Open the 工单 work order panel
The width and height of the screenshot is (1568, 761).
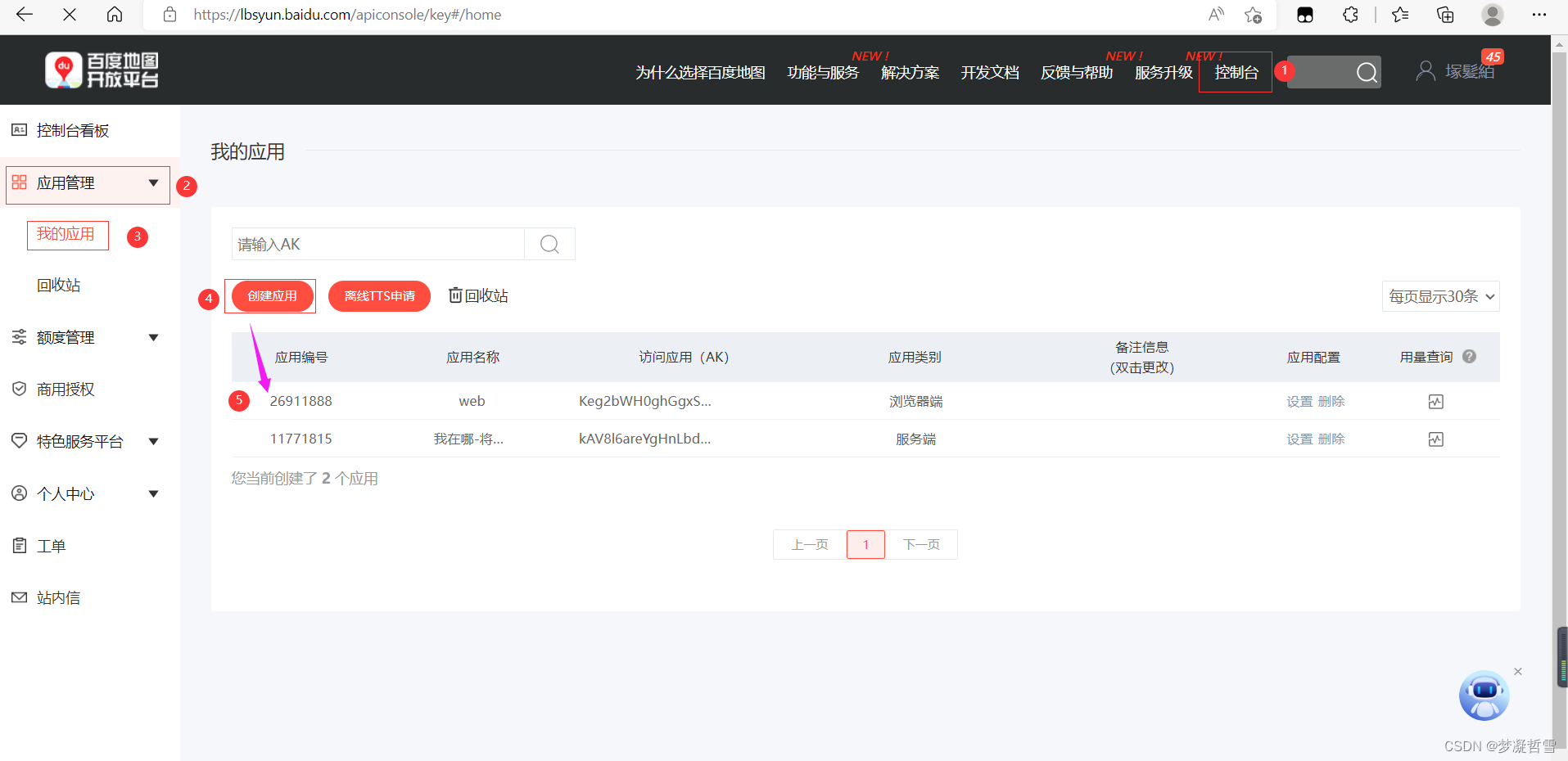pyautogui.click(x=50, y=545)
